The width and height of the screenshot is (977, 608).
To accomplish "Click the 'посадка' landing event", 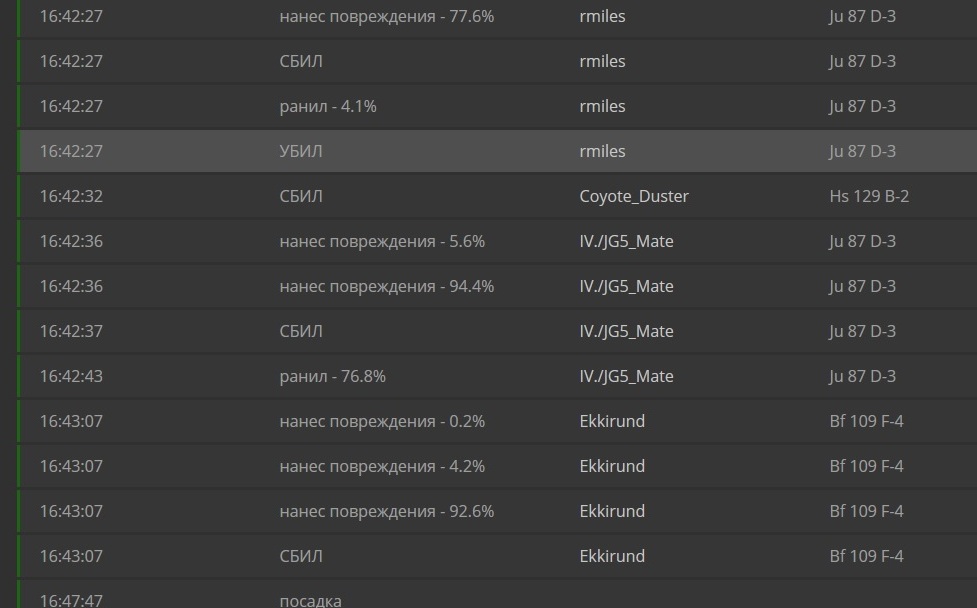I will click(310, 601).
